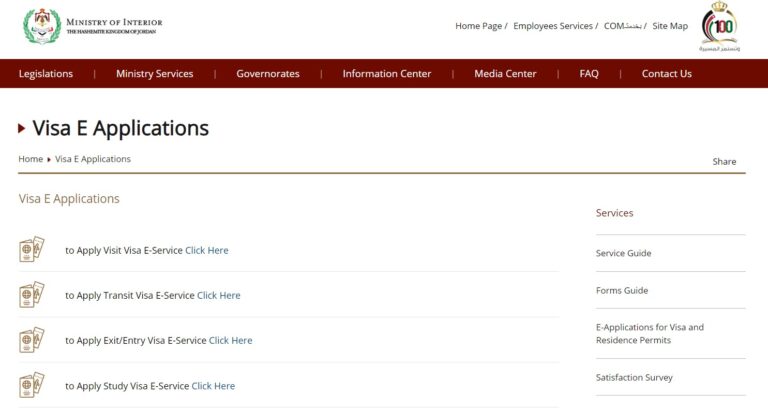Open the Media Center menu
This screenshot has height=408, width=768.
505,74
